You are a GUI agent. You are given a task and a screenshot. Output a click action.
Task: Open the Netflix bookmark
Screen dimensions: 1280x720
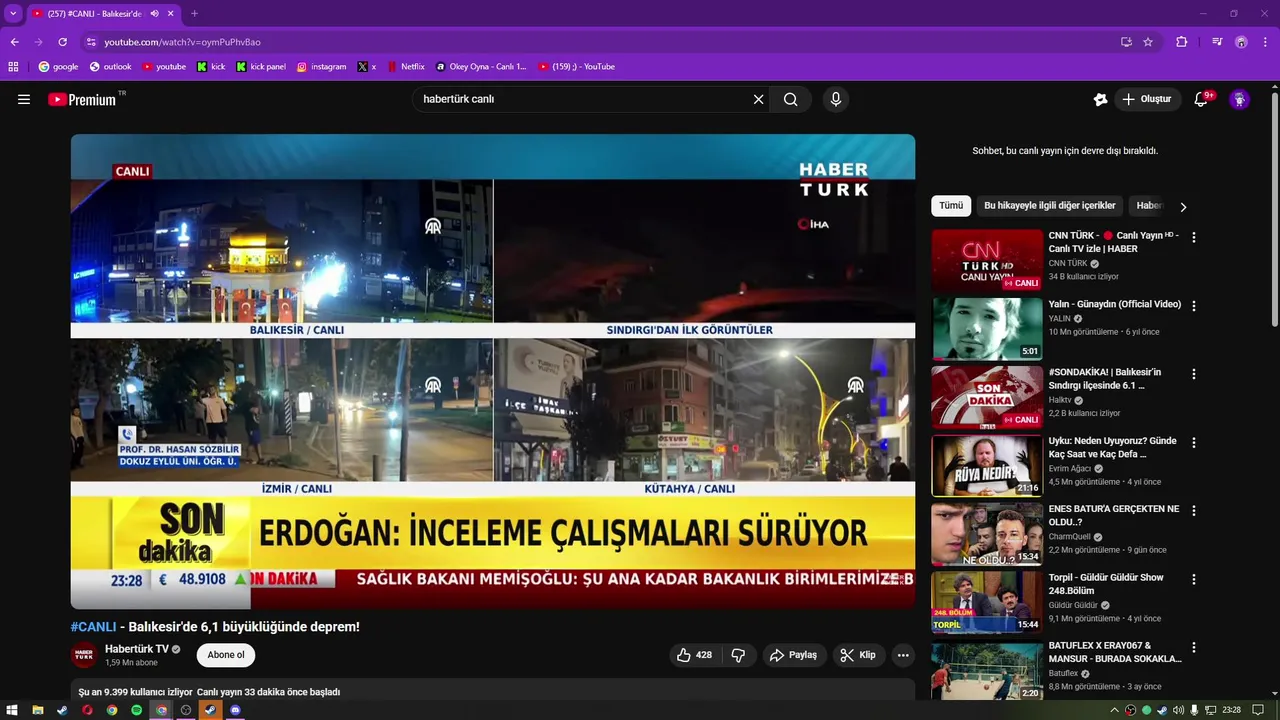tap(405, 67)
